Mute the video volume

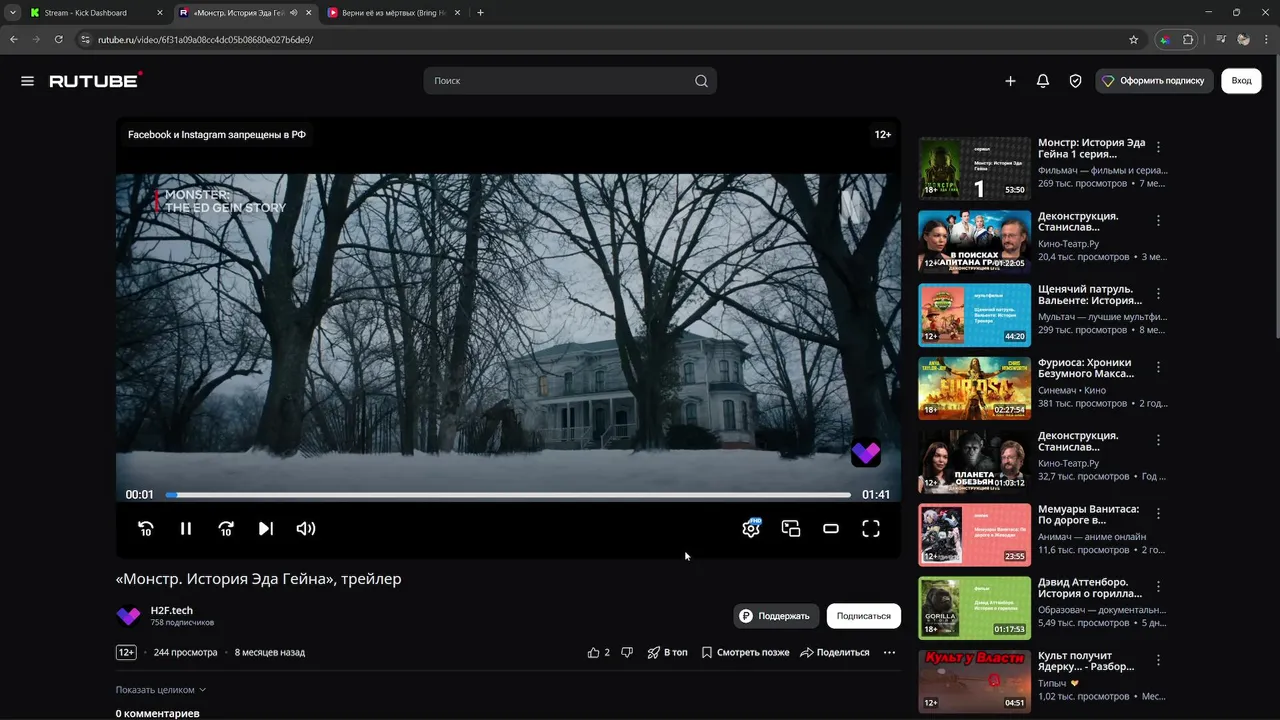click(x=306, y=529)
